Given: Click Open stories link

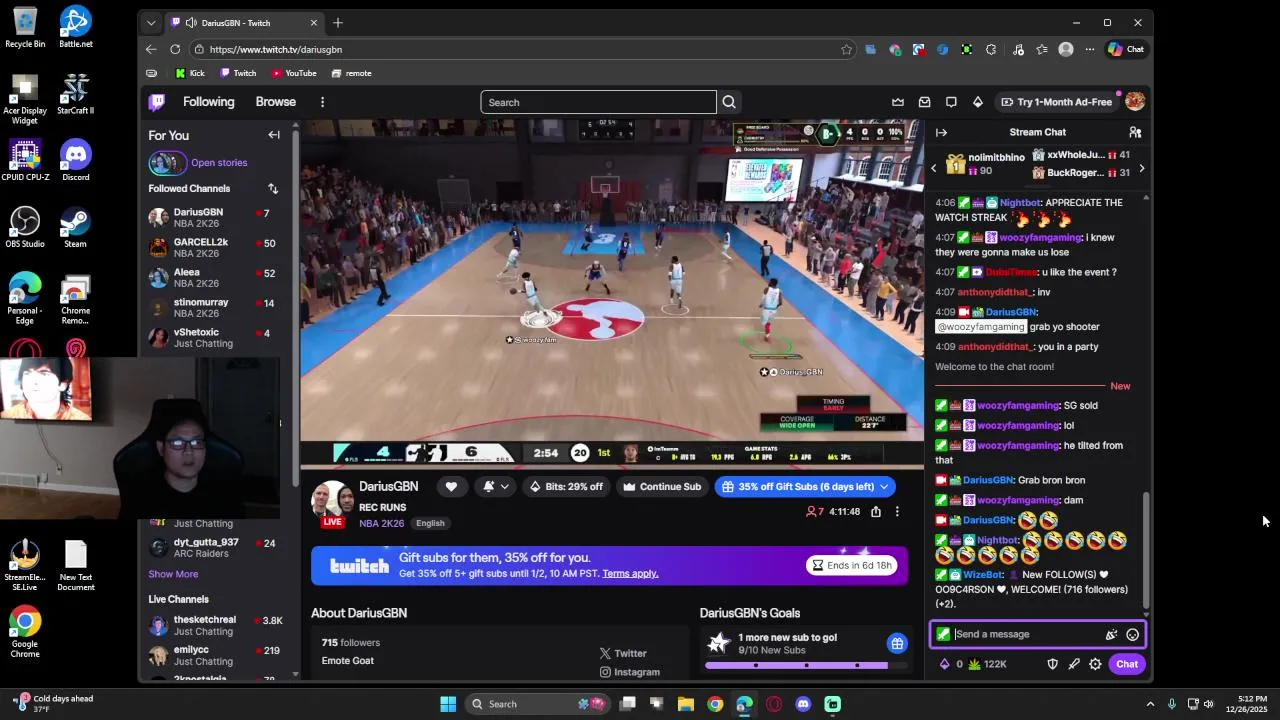Looking at the screenshot, I should tap(219, 163).
